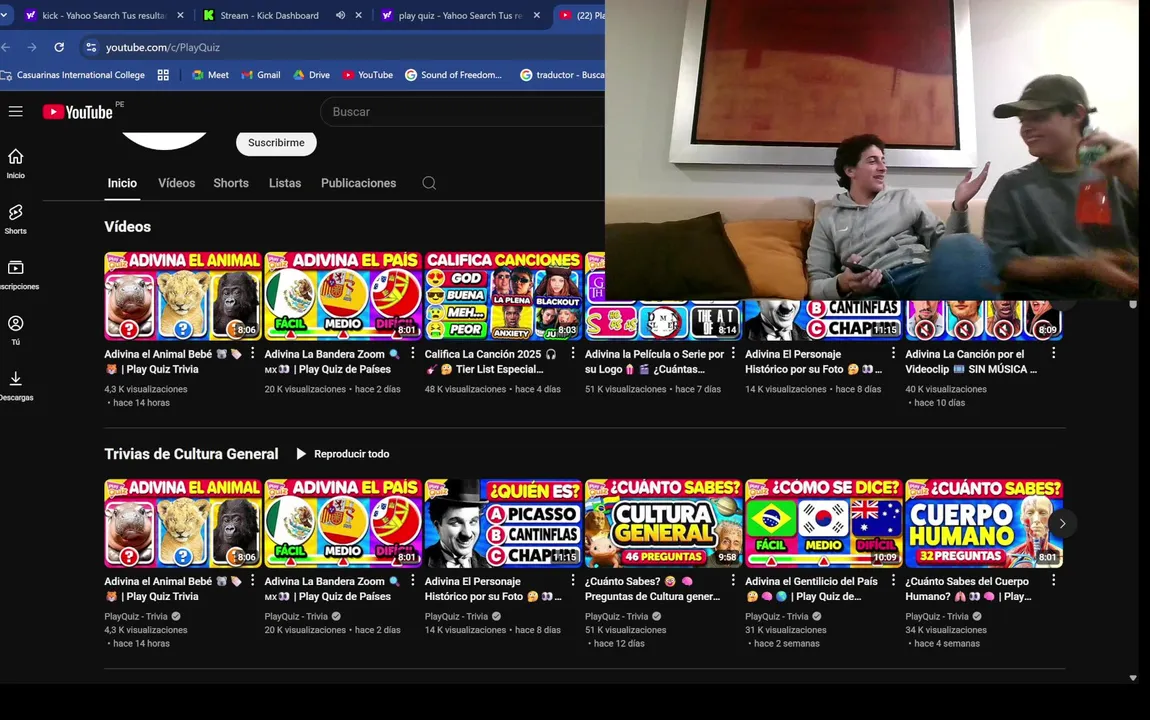
Task: Open options for Adivina el Animal Bebé in Vídeos
Action: click(x=253, y=353)
